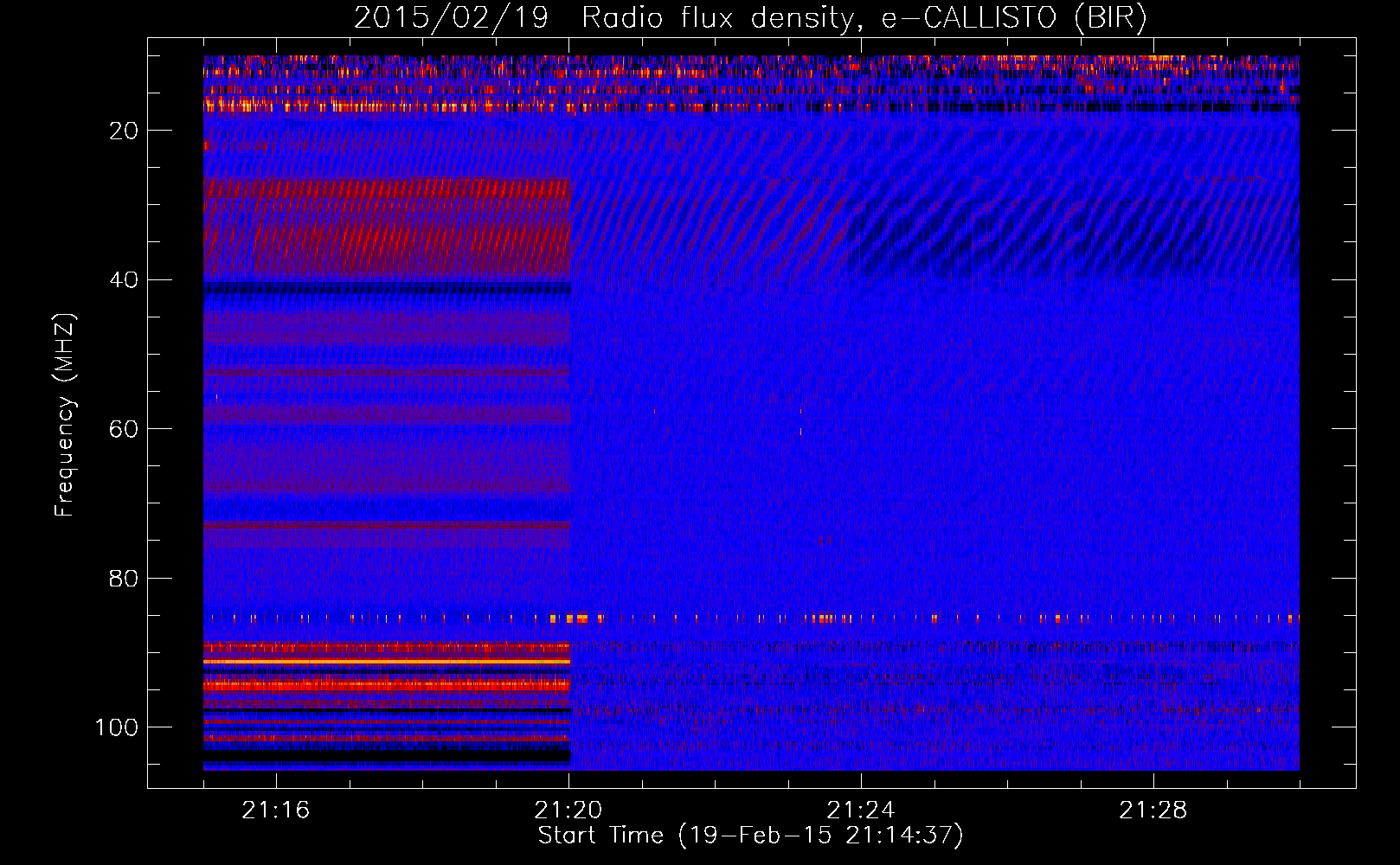Click the time tick label '21:28'
Viewport: 1400px width, 865px height.
click(x=1153, y=811)
